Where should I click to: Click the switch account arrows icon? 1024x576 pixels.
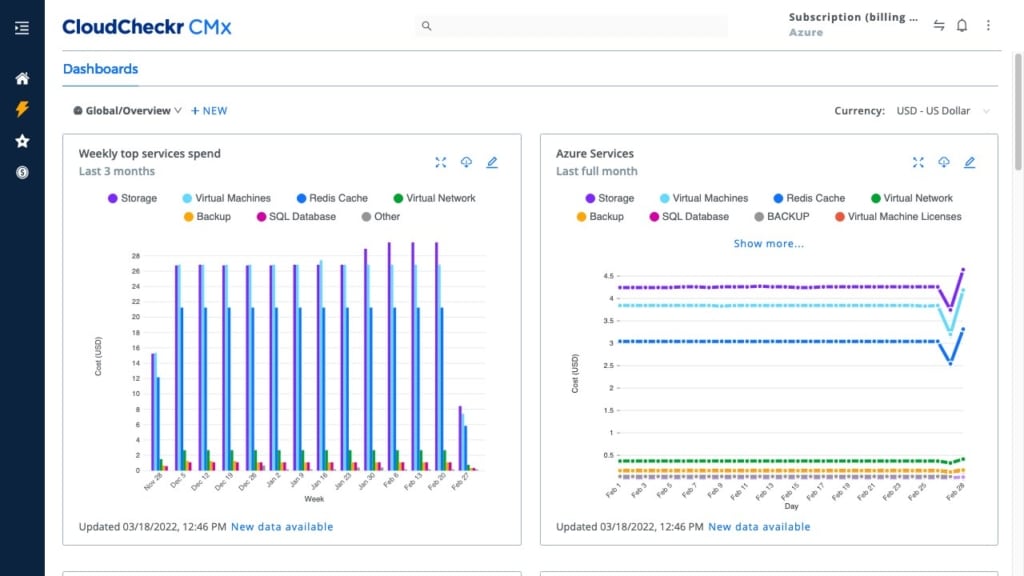(938, 25)
